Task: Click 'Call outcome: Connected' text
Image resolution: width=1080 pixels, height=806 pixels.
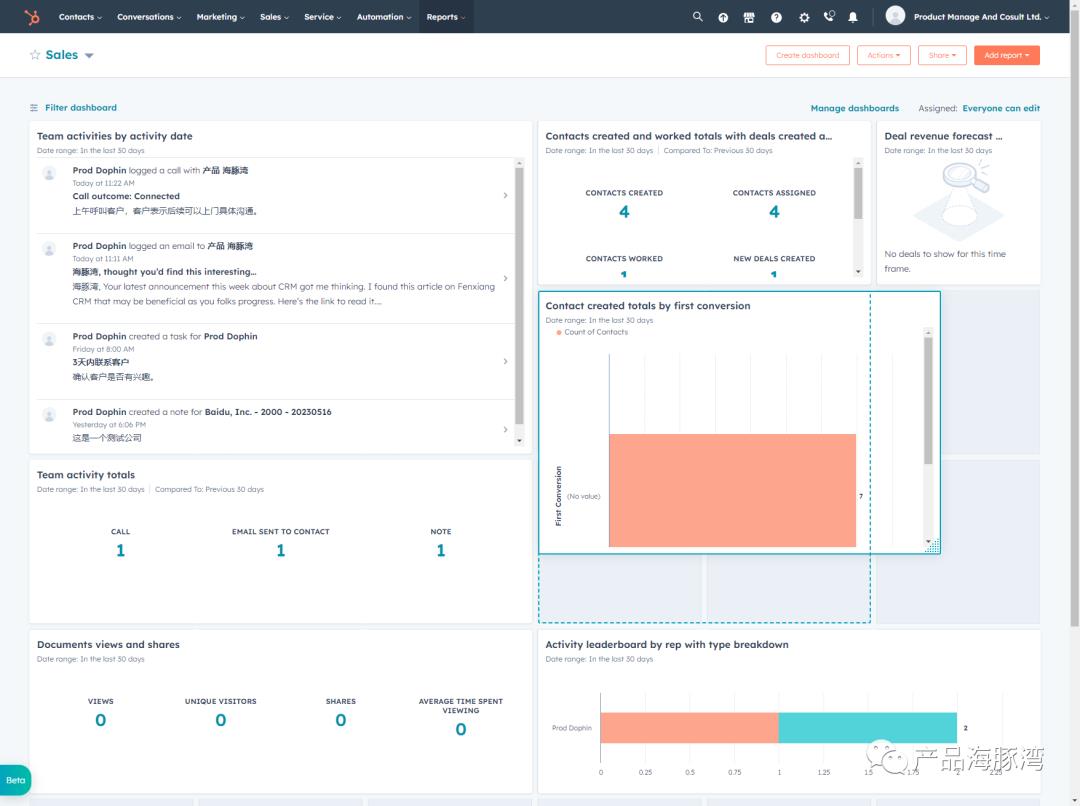Action: [126, 196]
